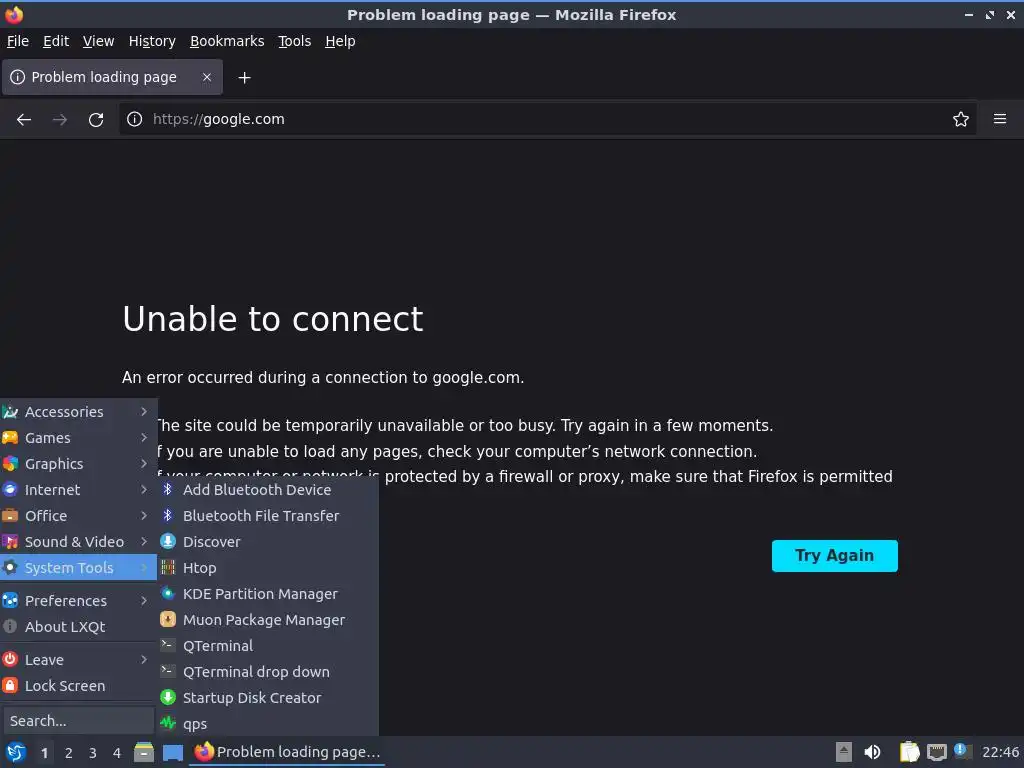Open the Firefox hamburger application menu

click(1000, 119)
